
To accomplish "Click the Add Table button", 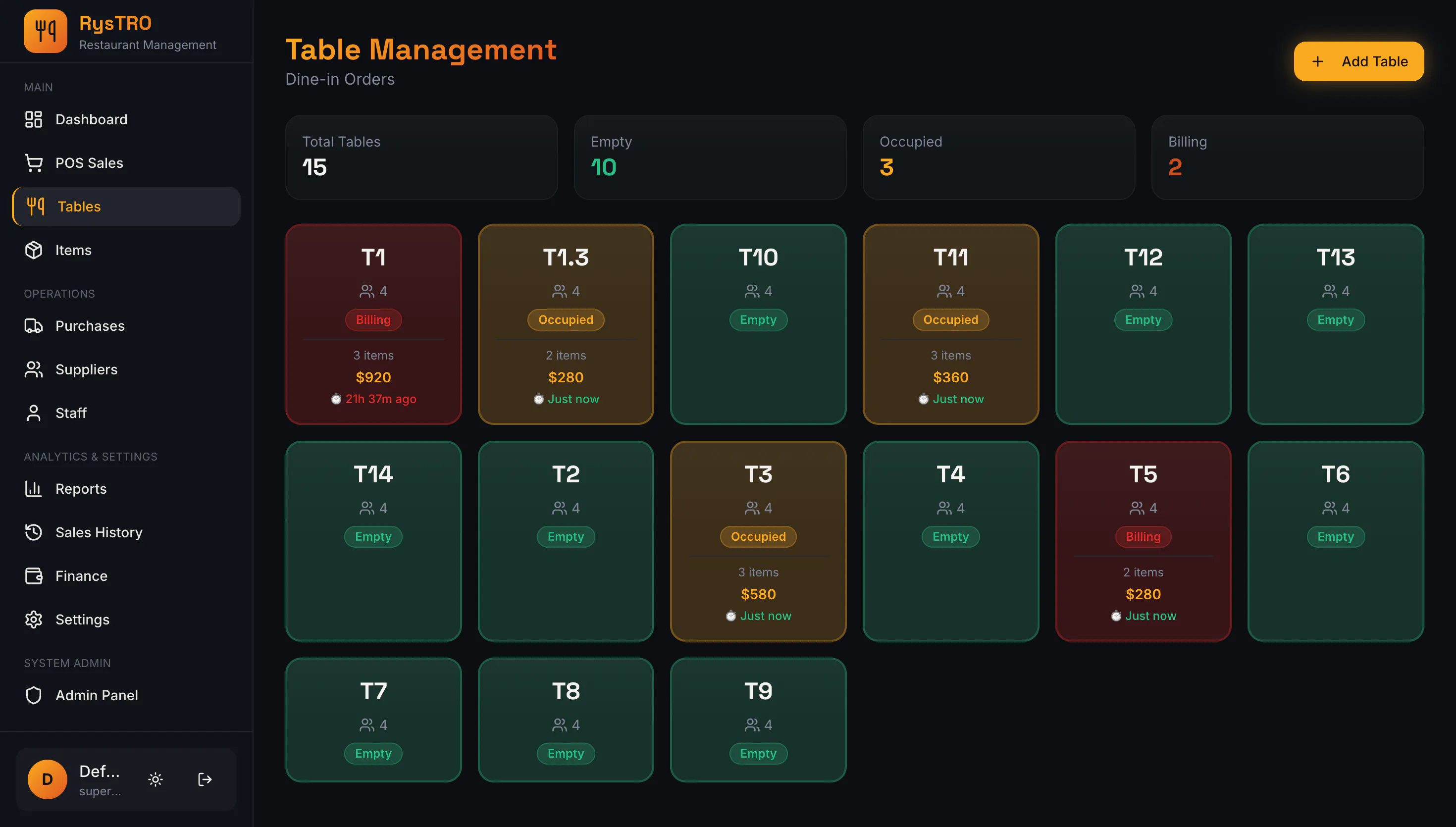I will click(x=1359, y=61).
